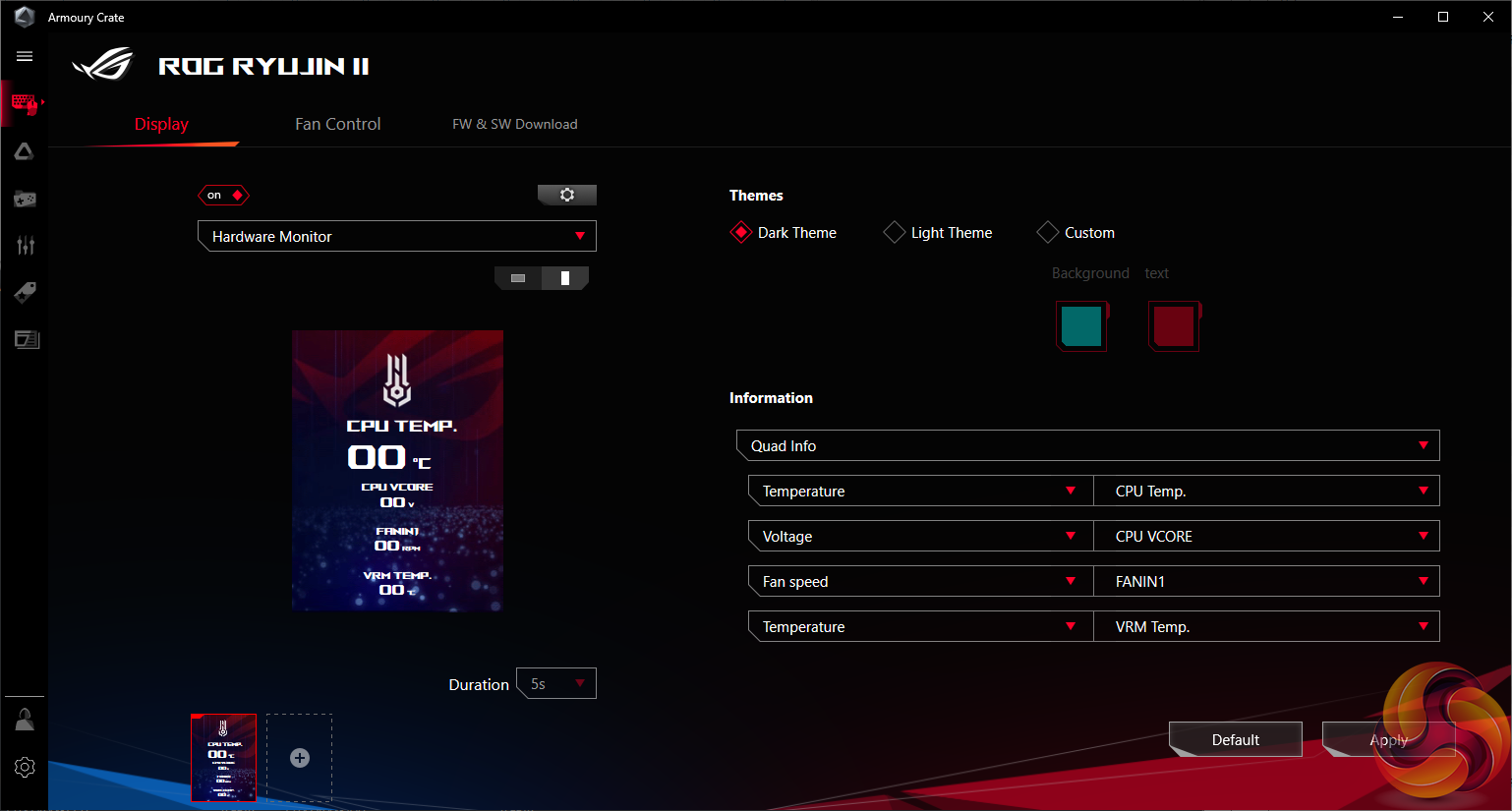
Task: Select the first slide thumbnail
Action: pos(224,758)
